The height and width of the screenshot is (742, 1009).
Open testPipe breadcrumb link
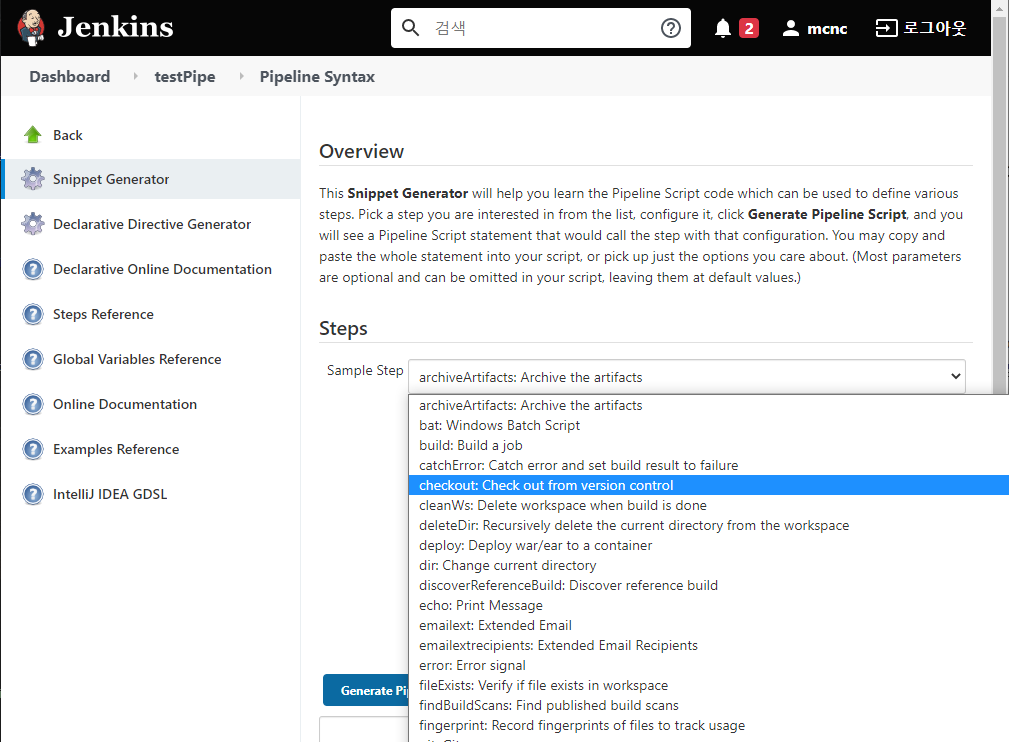pos(185,77)
